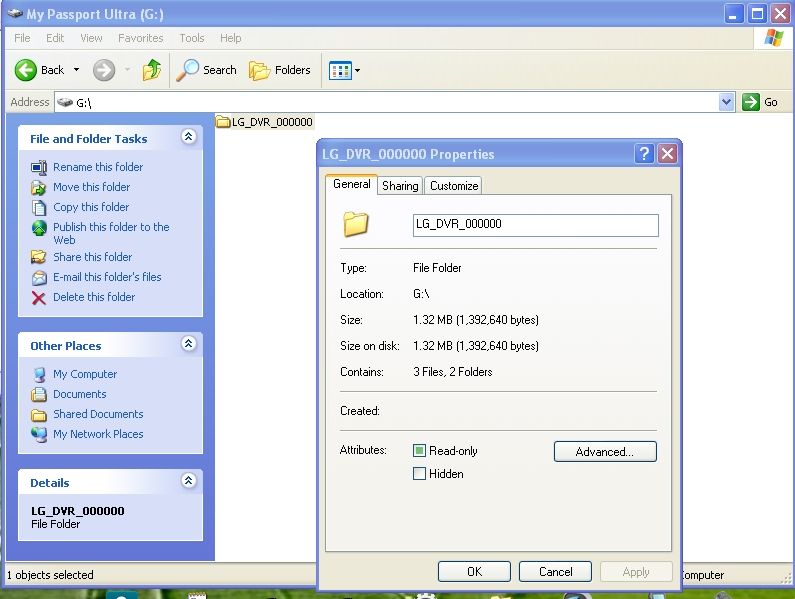The height and width of the screenshot is (599, 795).
Task: Click the E-mail envelope icon
Action: tap(39, 277)
